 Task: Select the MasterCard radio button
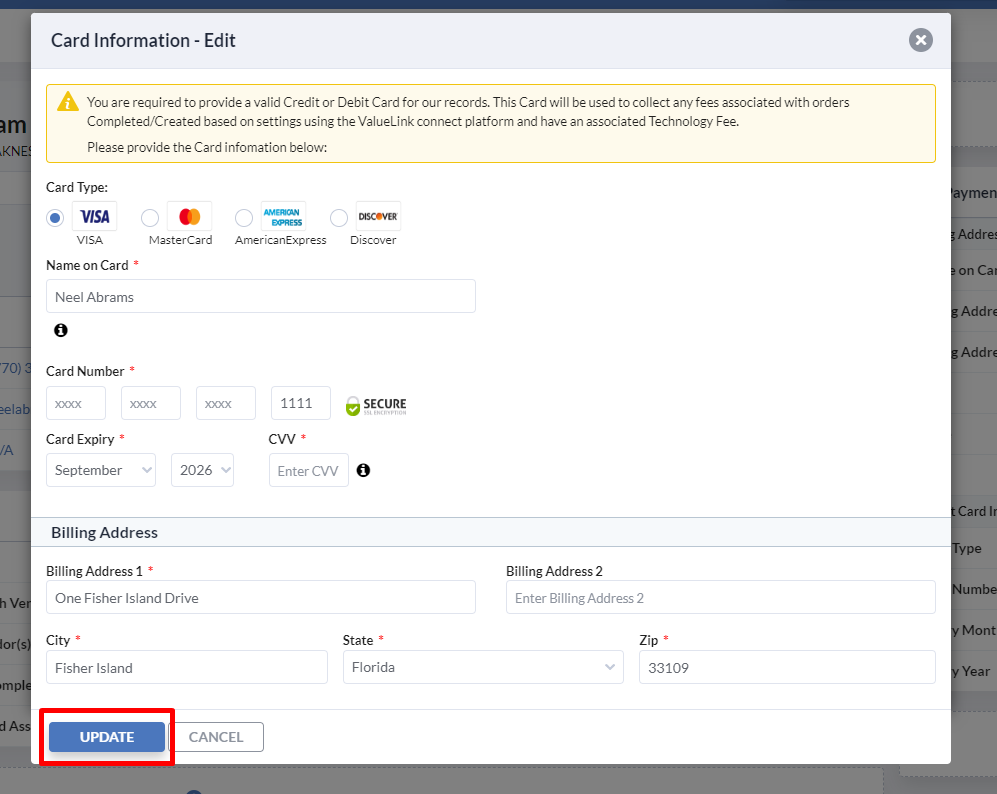pos(150,218)
